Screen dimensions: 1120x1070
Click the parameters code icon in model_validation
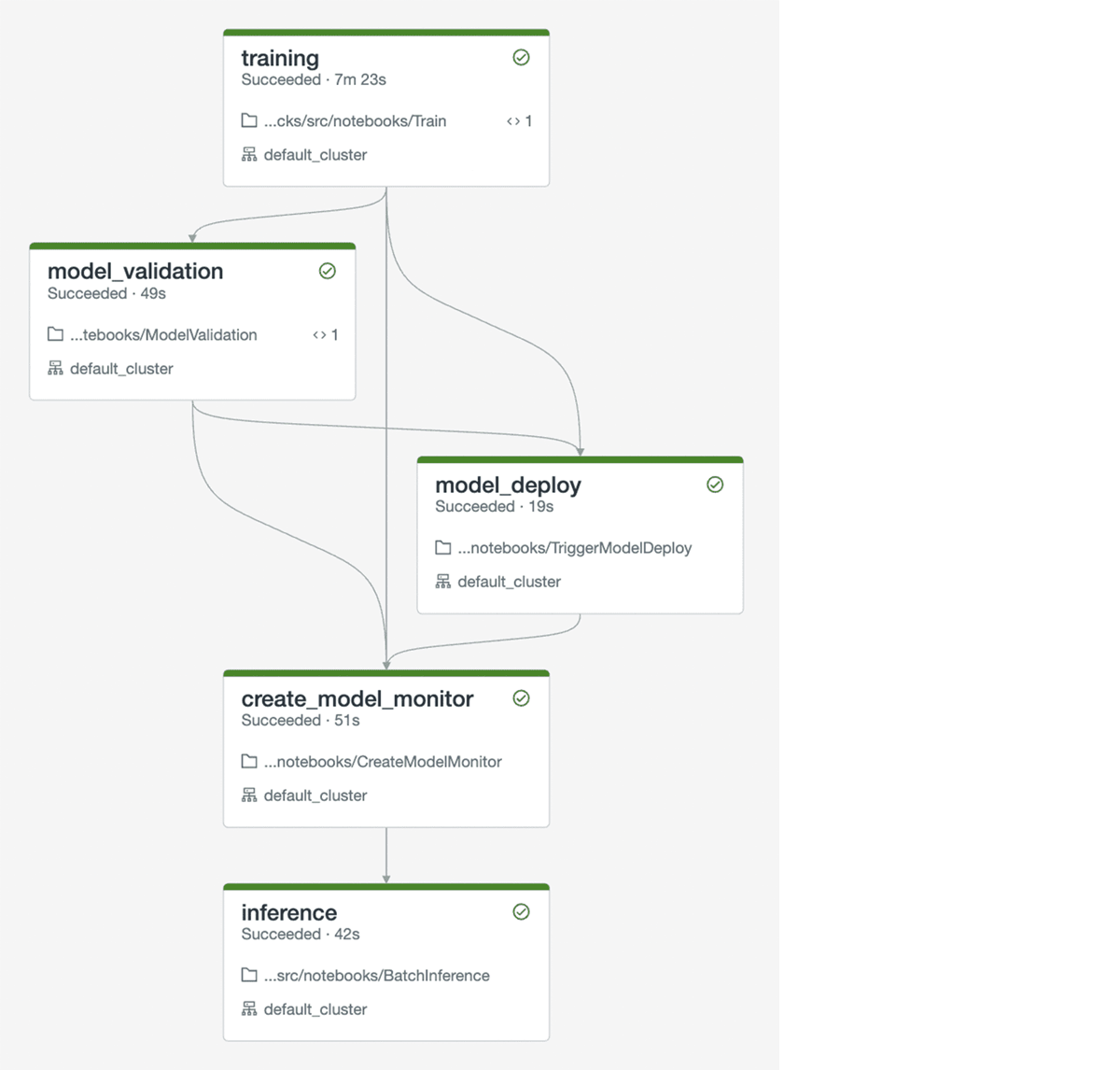319,335
